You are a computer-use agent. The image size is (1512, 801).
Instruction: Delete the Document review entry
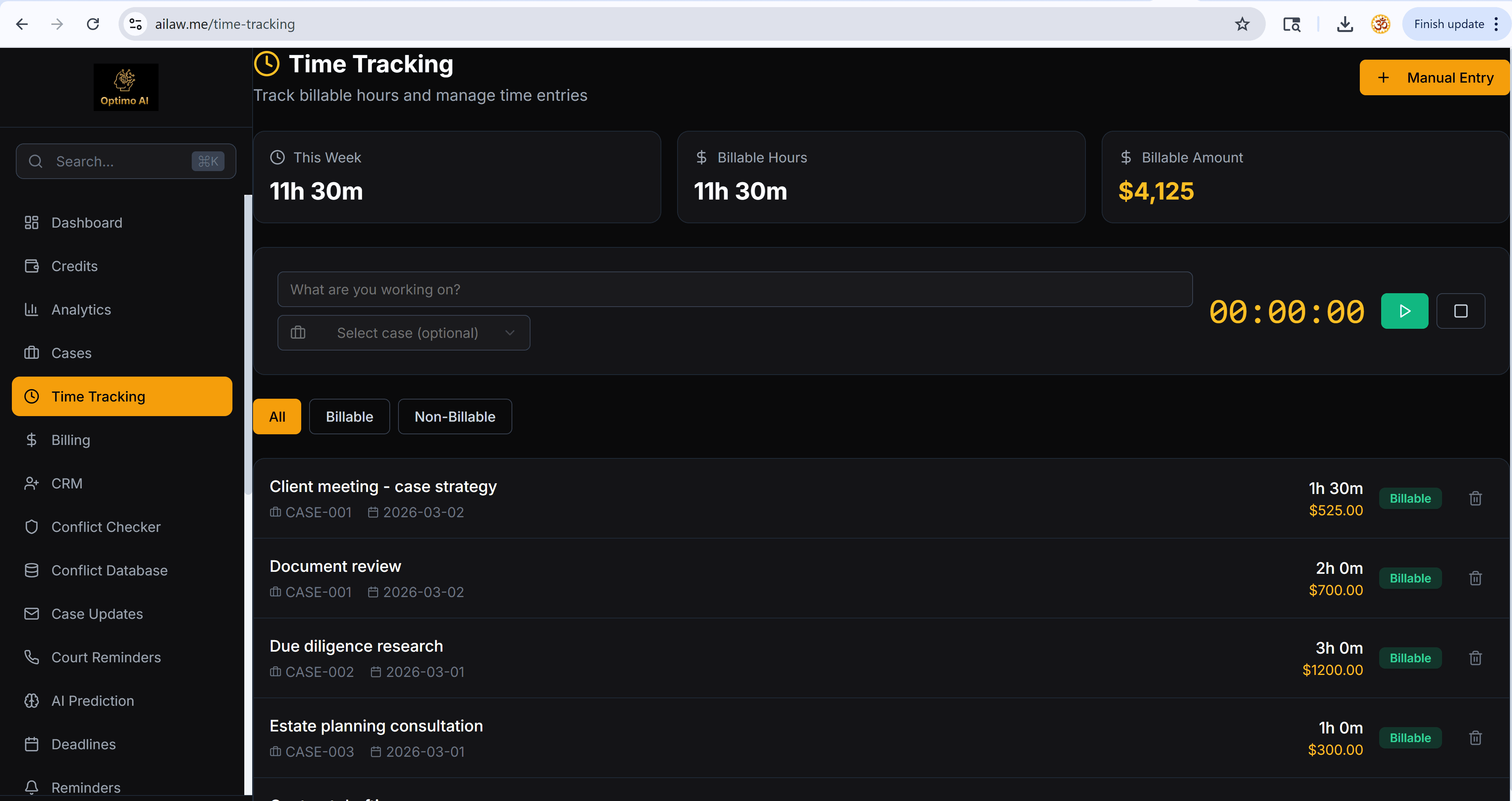[x=1475, y=579]
